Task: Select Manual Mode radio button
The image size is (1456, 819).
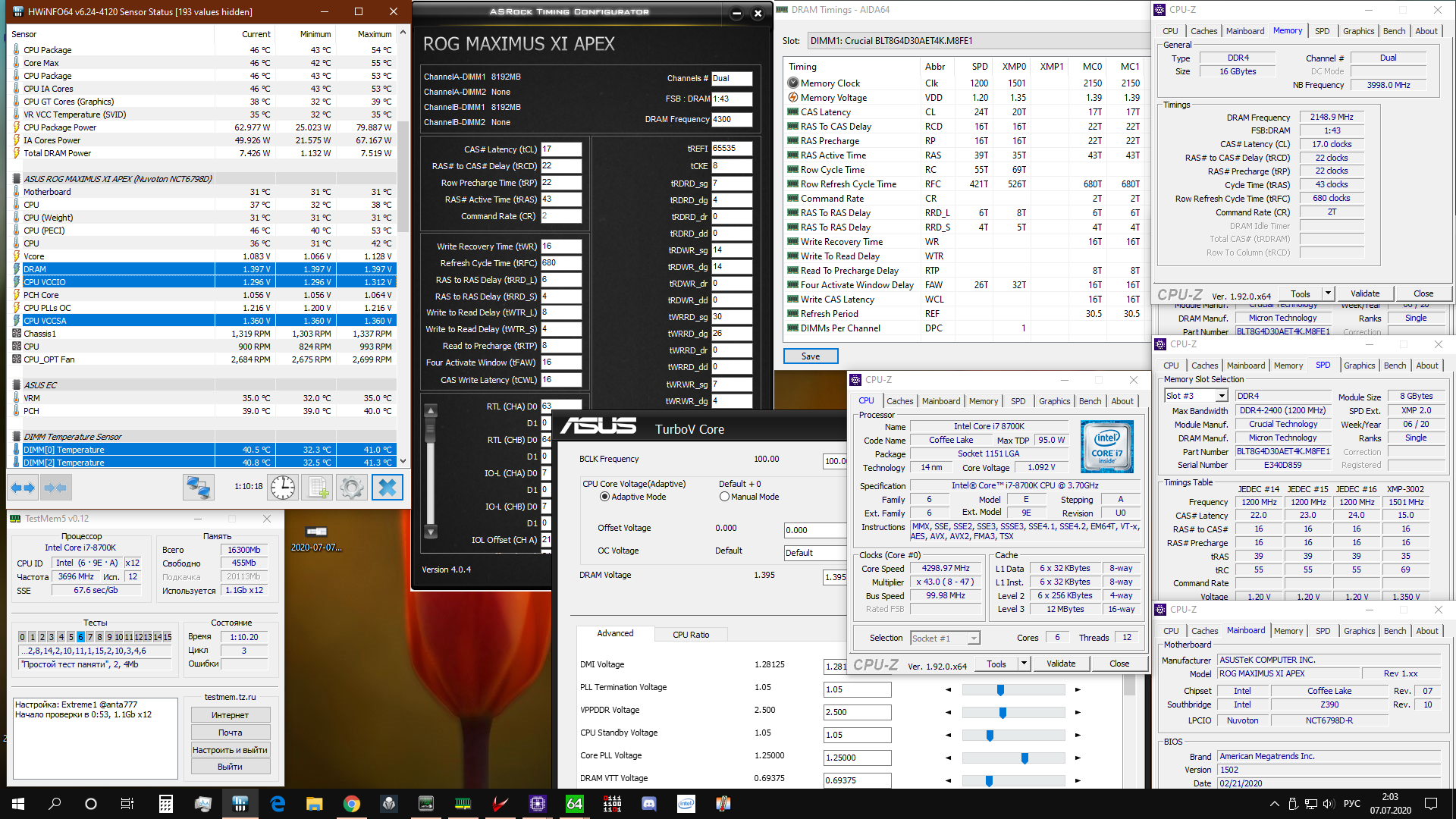Action: pos(724,497)
